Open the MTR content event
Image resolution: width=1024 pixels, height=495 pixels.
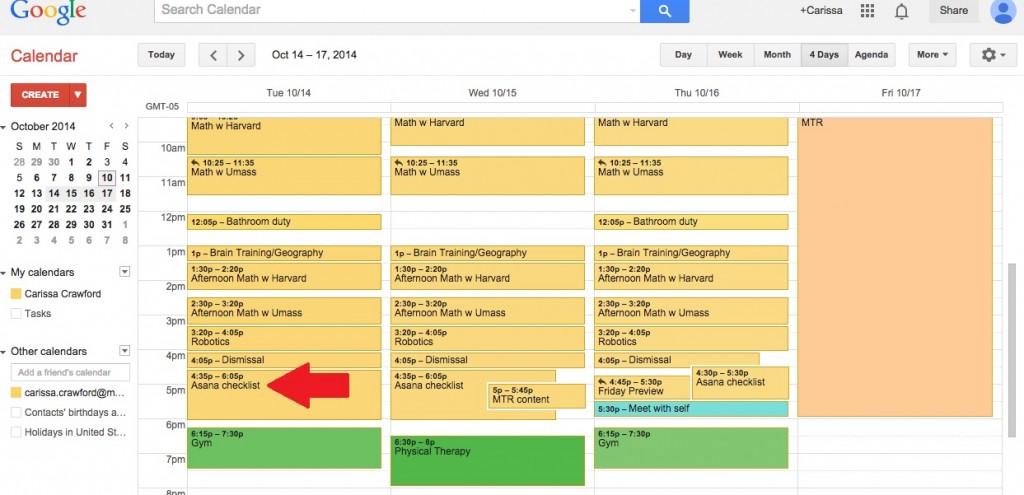(x=536, y=396)
